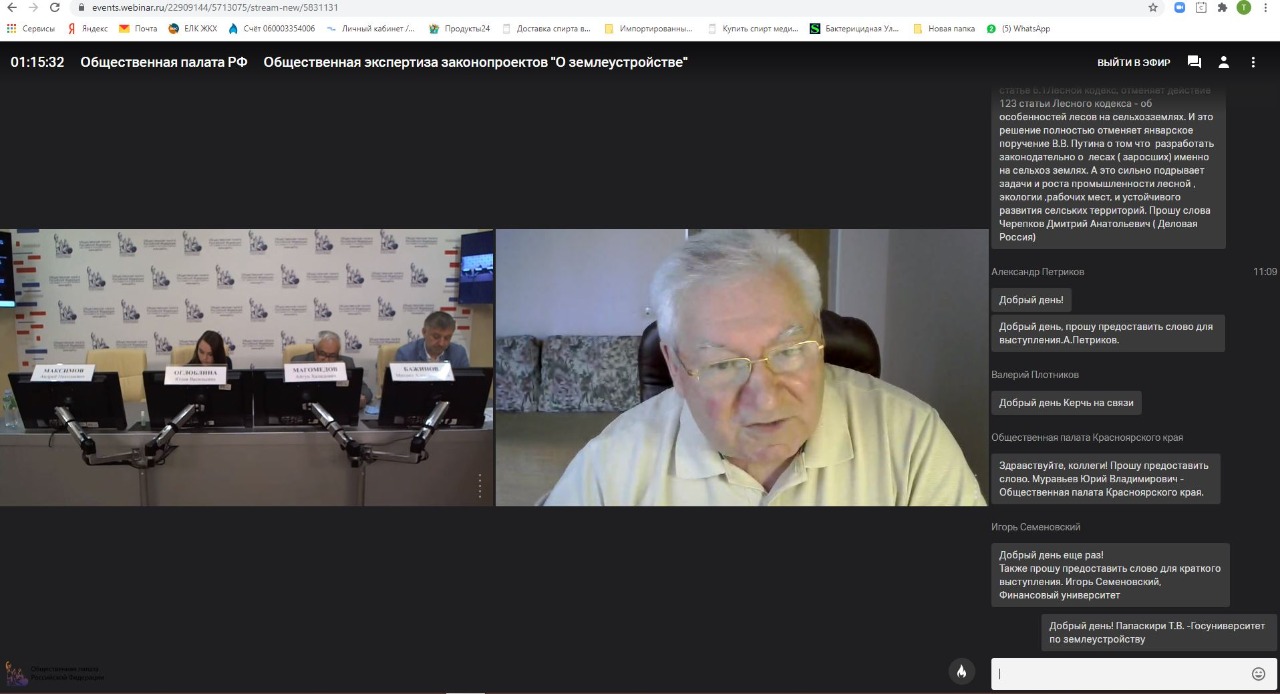
Task: Click Общественная палата Красноярского края sender name
Action: coord(1087,438)
